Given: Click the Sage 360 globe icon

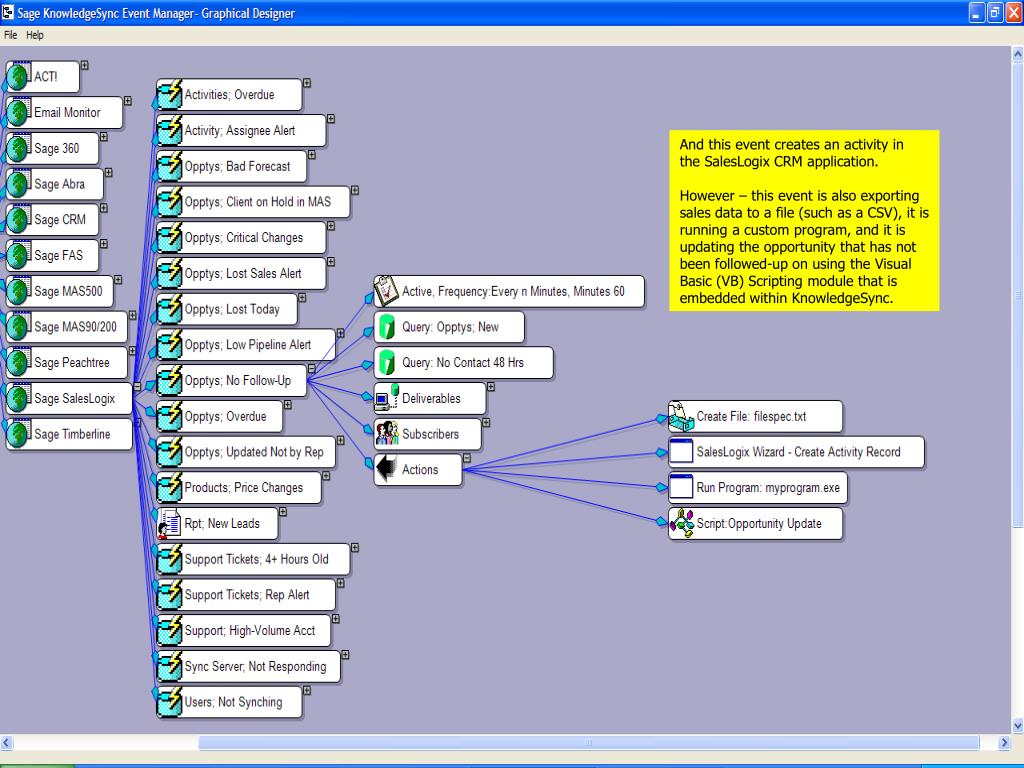Looking at the screenshot, I should pyautogui.click(x=19, y=148).
